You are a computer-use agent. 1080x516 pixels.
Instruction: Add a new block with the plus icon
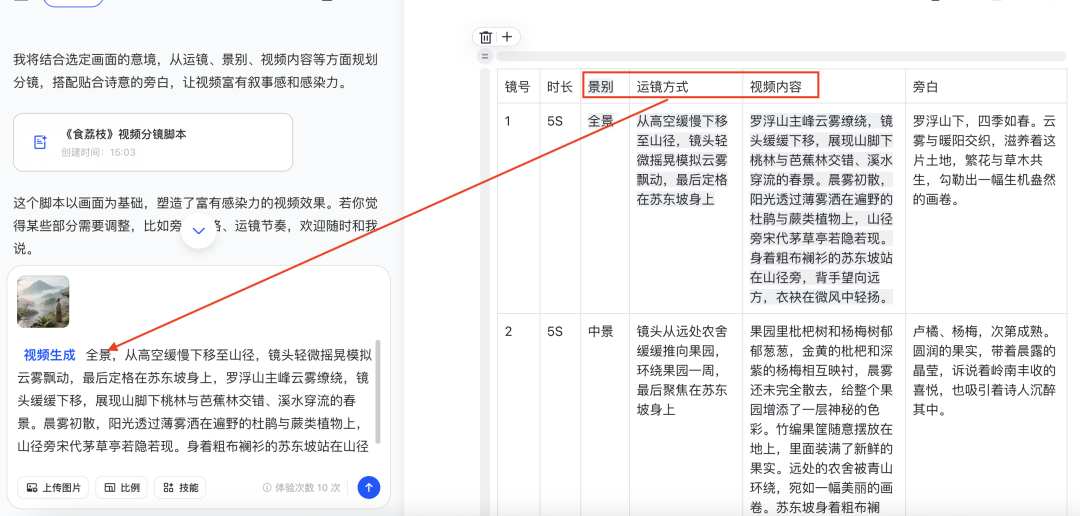(508, 37)
